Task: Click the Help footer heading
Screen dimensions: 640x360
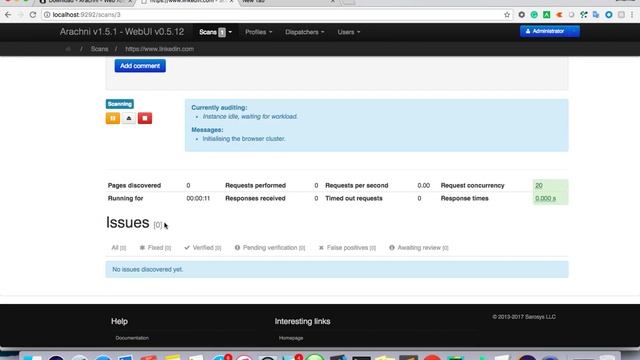Action: pos(119,322)
